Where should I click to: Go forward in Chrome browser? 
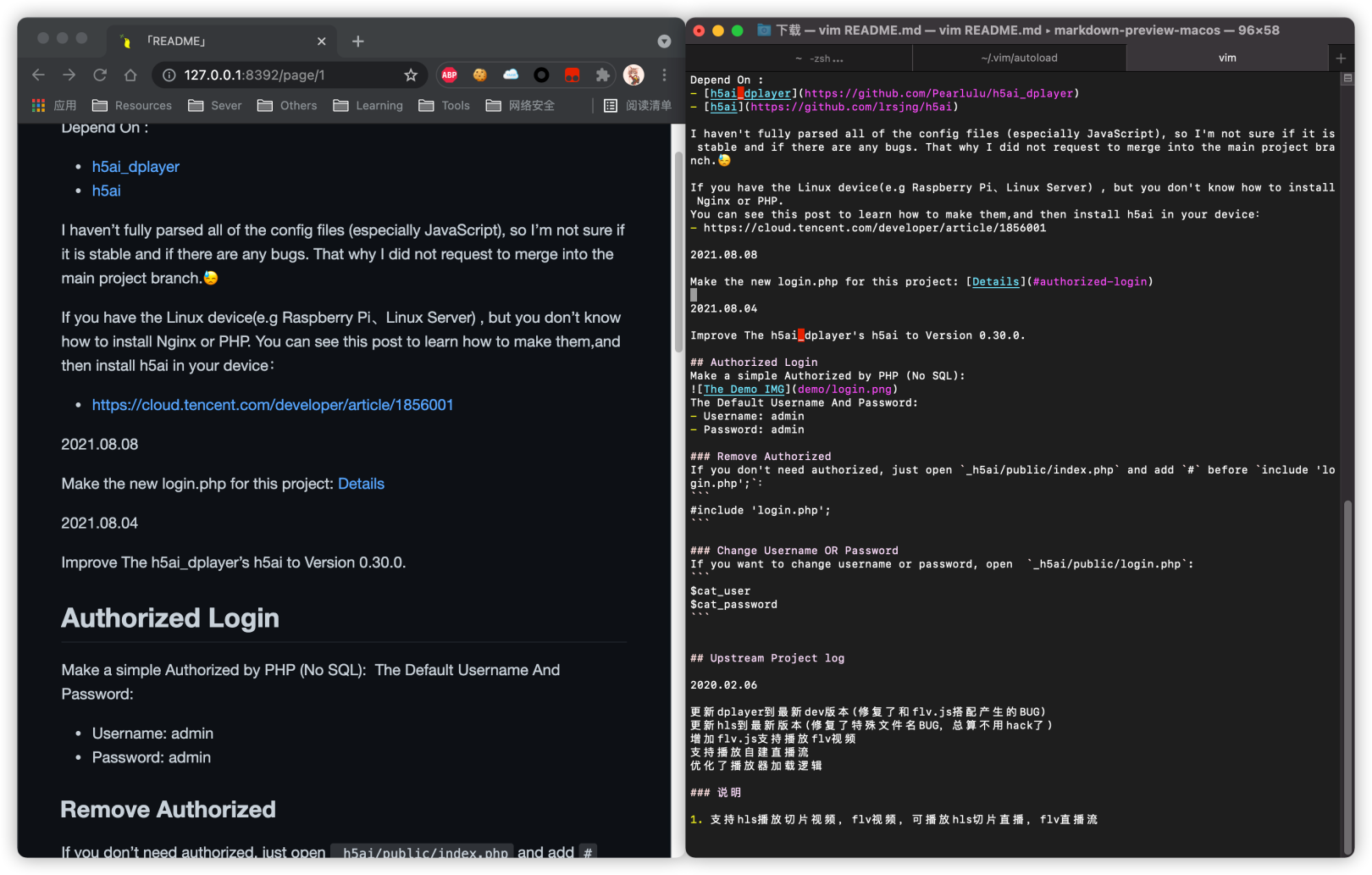(x=69, y=75)
